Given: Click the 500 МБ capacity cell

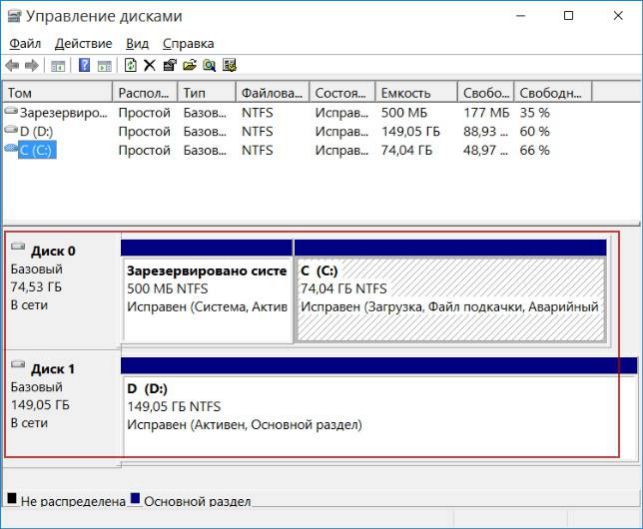Looking at the screenshot, I should click(x=404, y=112).
